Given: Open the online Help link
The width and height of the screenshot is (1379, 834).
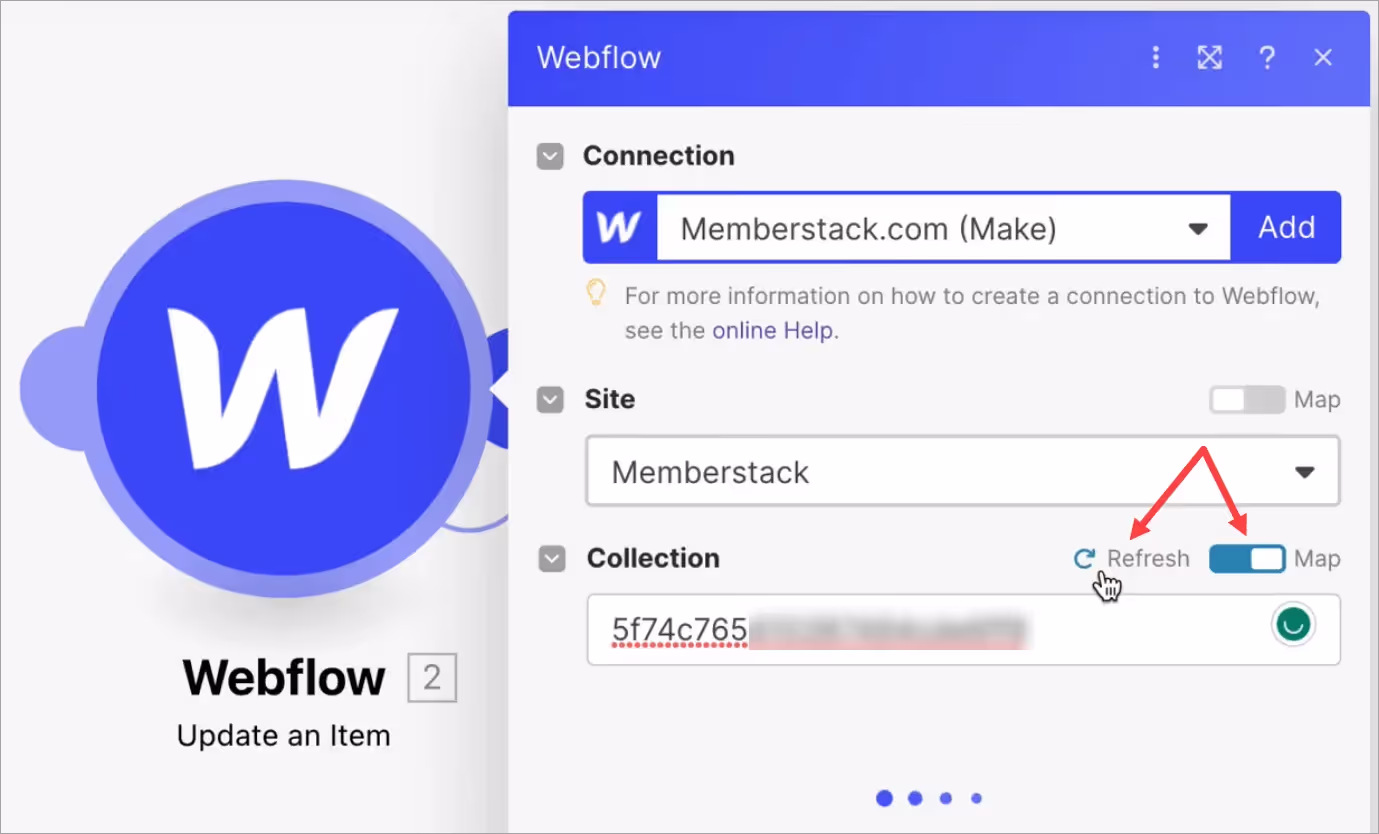Looking at the screenshot, I should click(773, 331).
